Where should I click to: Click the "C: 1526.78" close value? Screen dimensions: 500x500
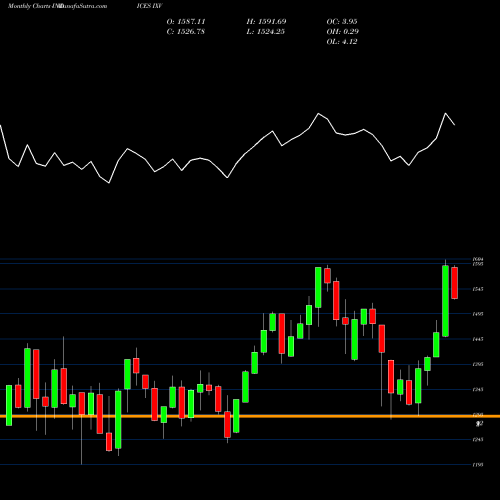185,32
